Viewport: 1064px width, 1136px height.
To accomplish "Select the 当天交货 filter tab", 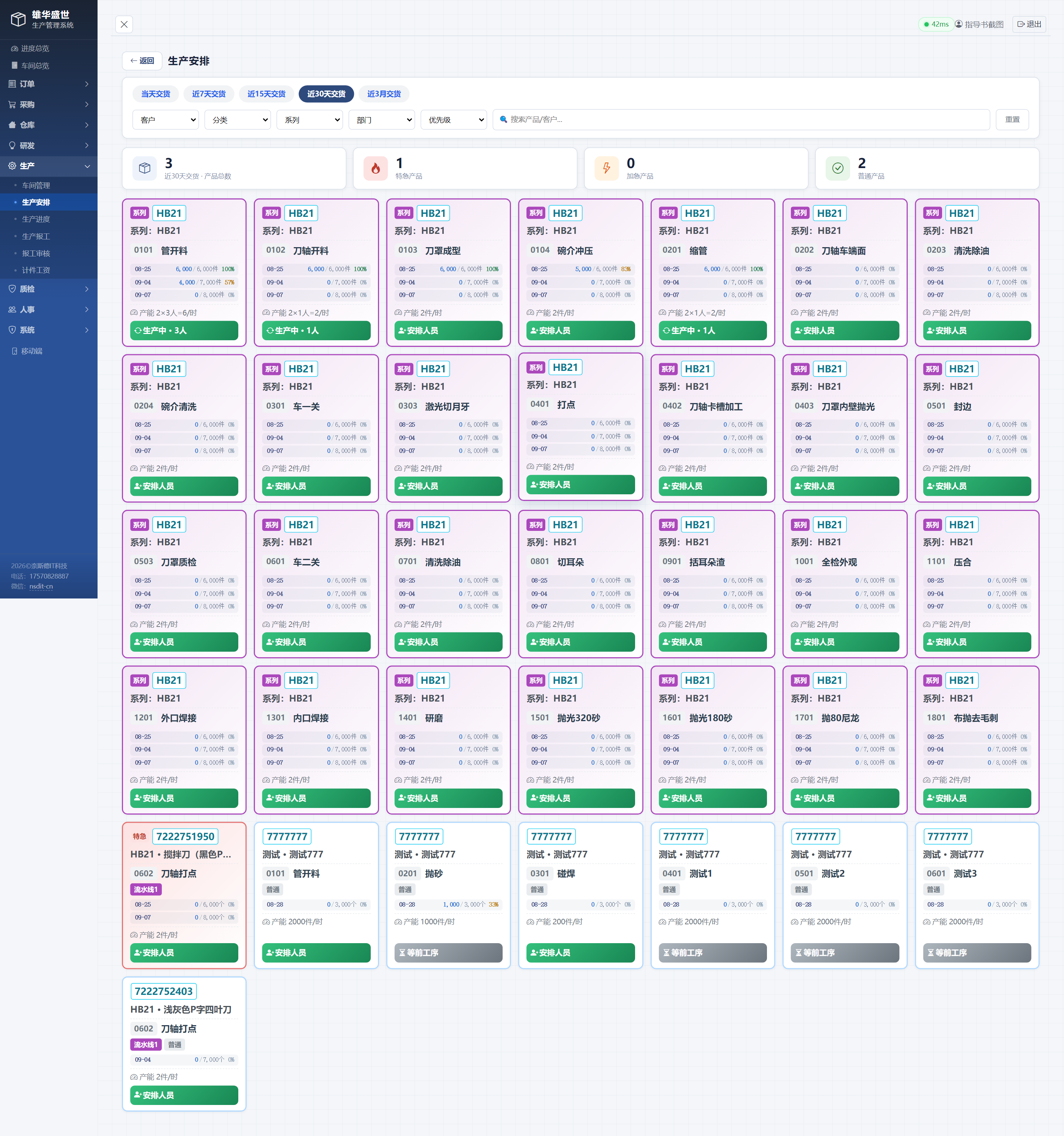I will (x=156, y=94).
